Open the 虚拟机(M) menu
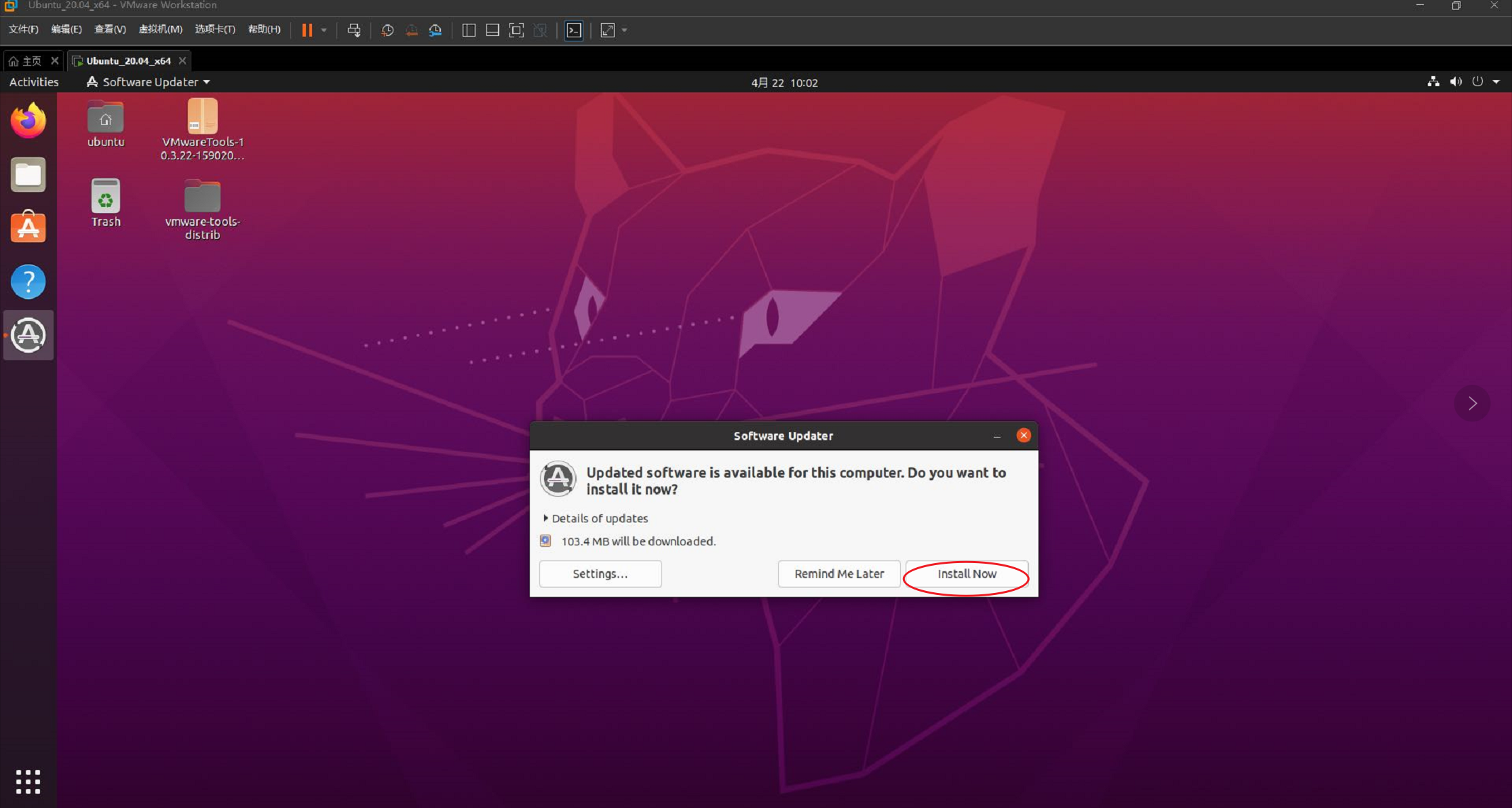This screenshot has width=1512, height=808. click(x=160, y=29)
